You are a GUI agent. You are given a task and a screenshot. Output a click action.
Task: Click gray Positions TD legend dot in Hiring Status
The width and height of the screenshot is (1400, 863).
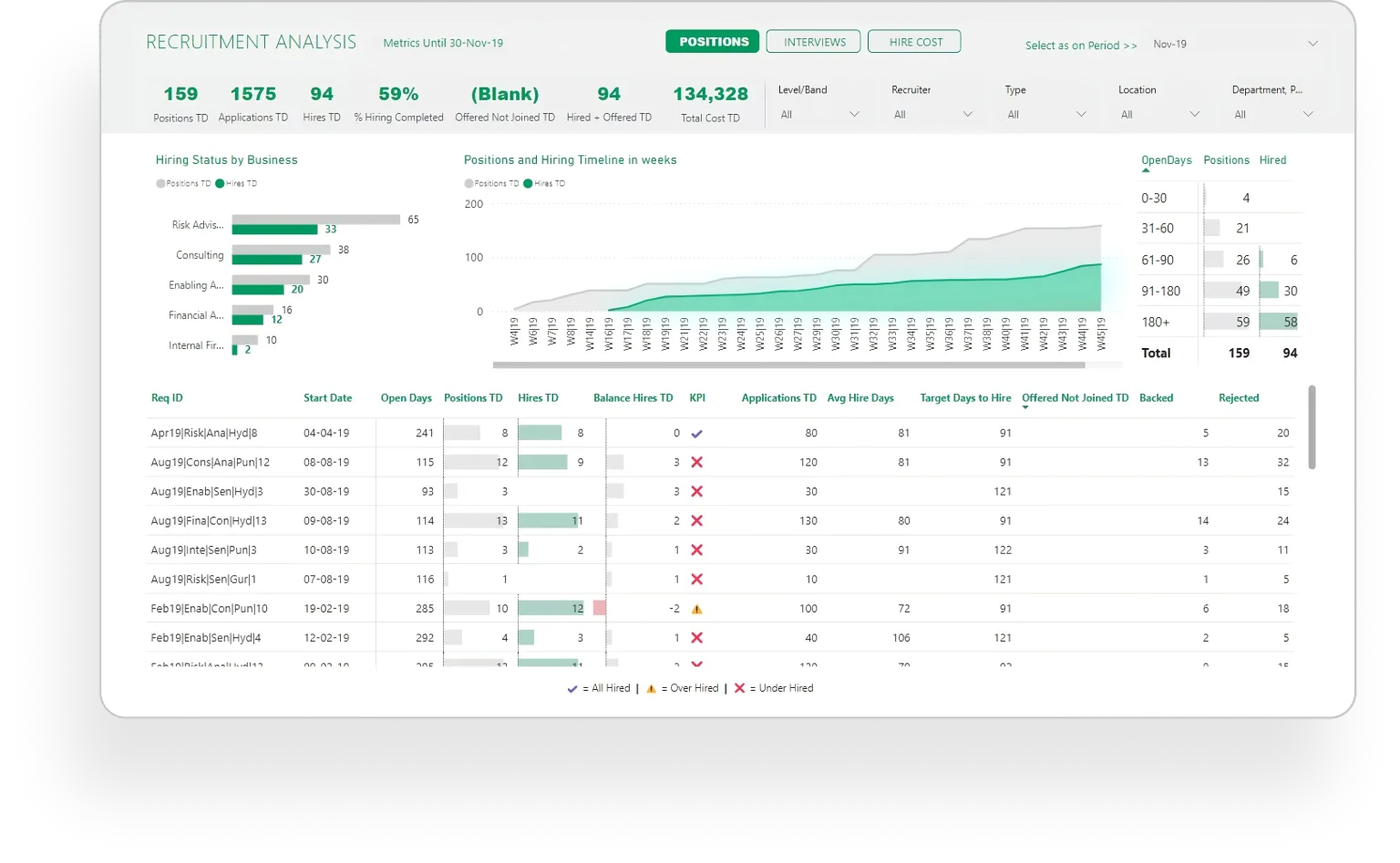tap(160, 184)
